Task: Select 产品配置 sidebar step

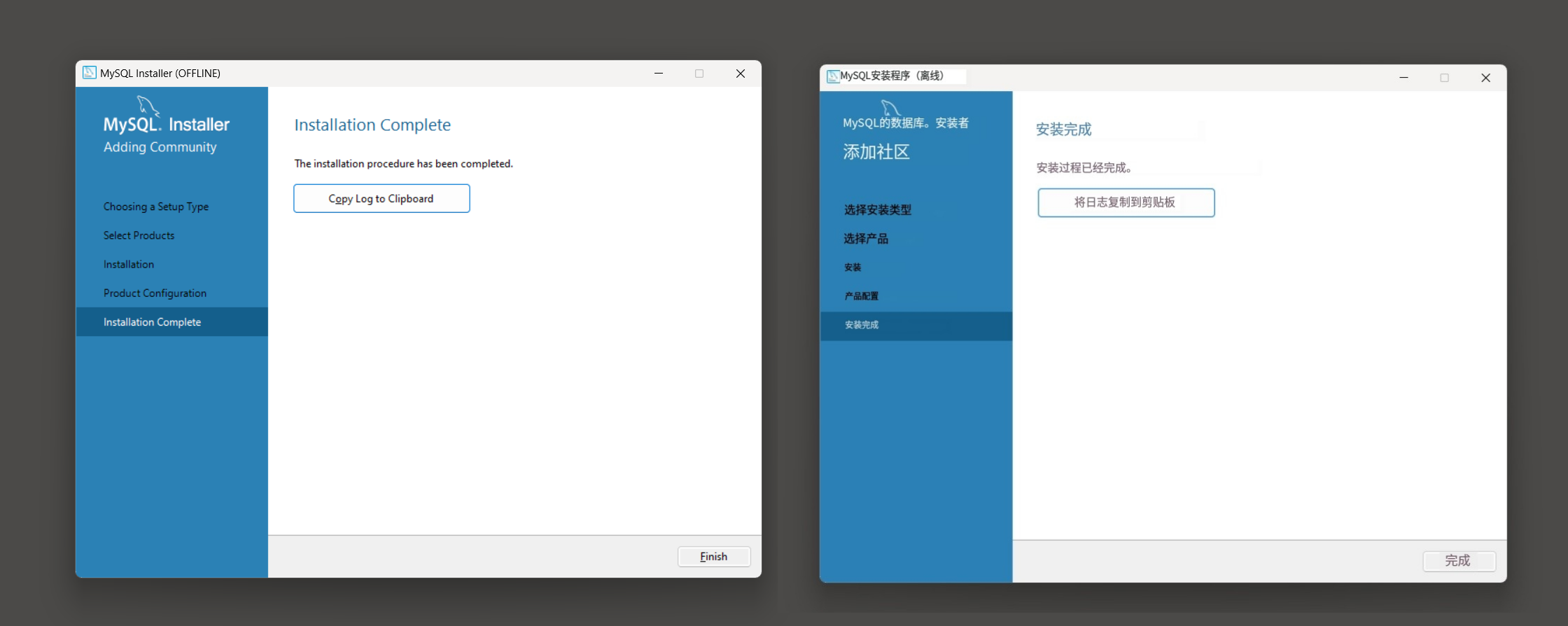Action: point(861,296)
